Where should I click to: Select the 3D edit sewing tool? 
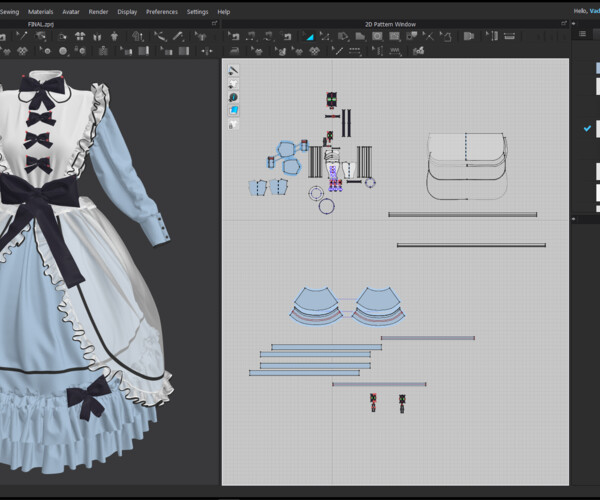(160, 37)
